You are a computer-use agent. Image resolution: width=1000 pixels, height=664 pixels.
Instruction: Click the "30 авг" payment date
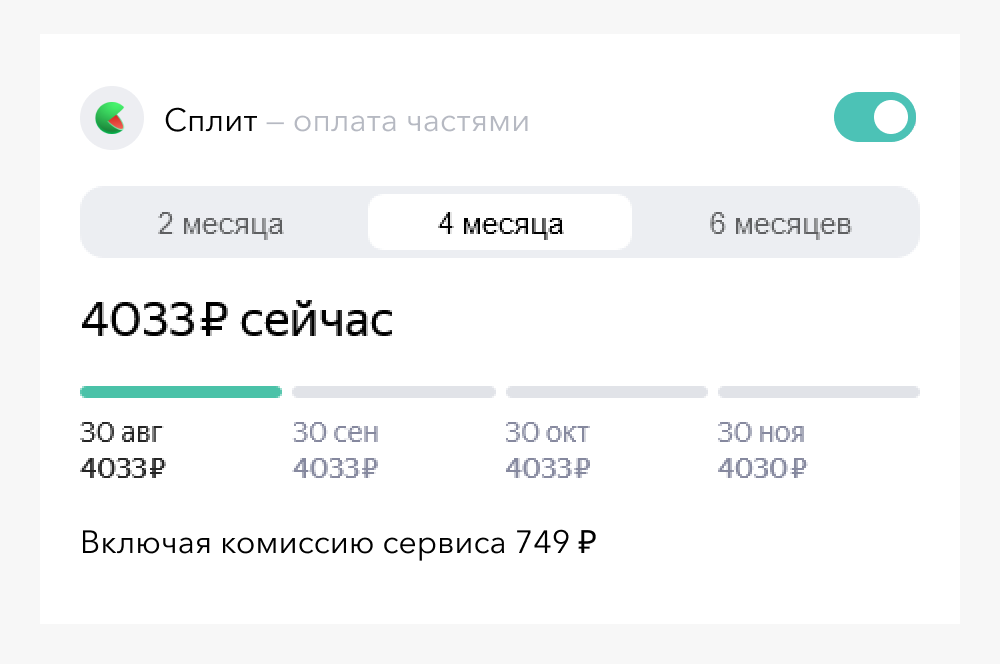point(121,433)
